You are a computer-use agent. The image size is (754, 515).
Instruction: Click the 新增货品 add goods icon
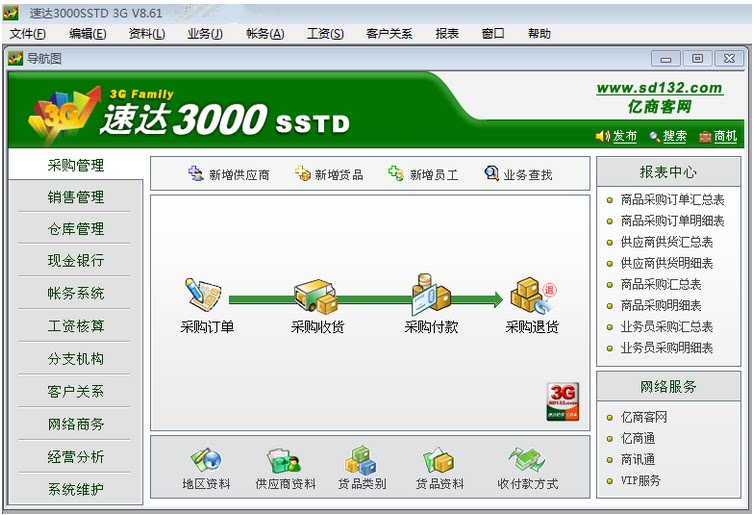click(x=302, y=174)
